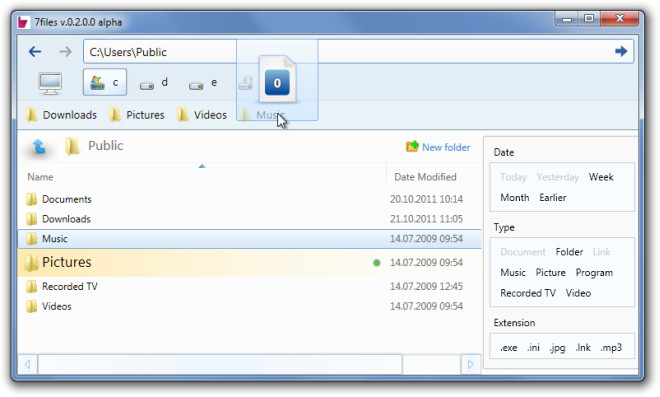660x397 pixels.
Task: Filter by type Folder
Action: tap(569, 252)
